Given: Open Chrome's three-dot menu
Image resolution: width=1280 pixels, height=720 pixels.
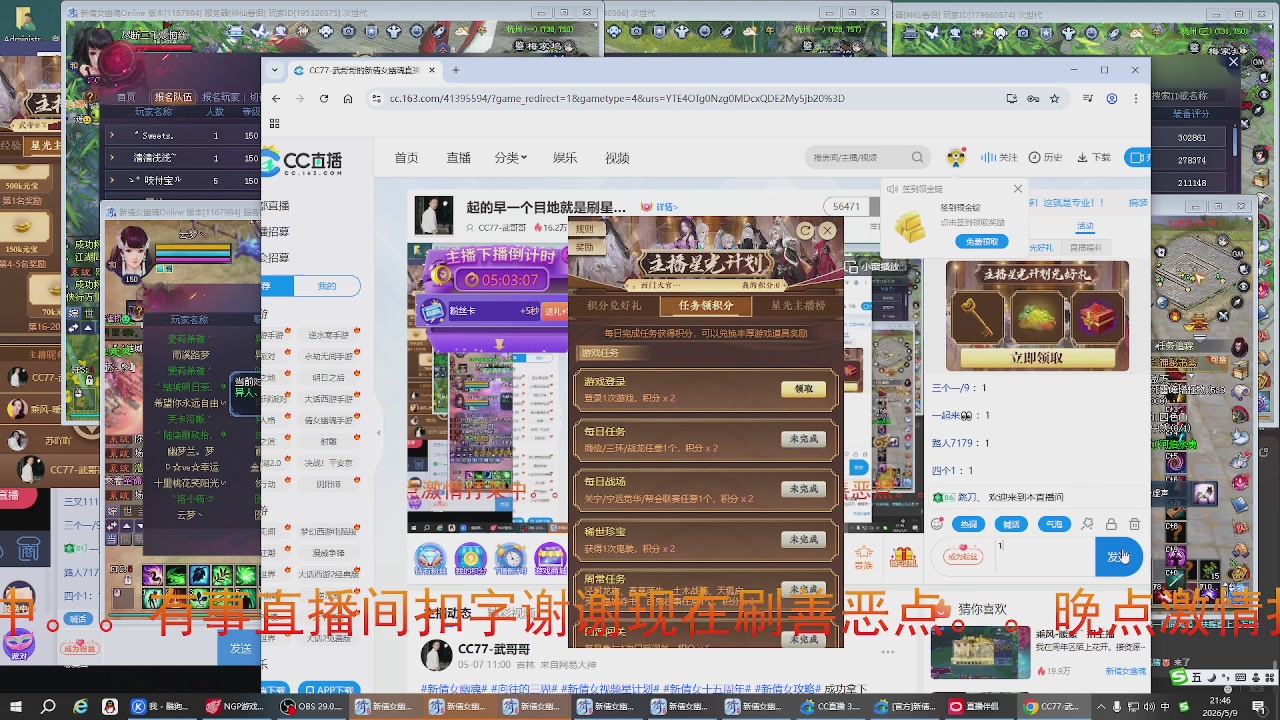Looking at the screenshot, I should (1136, 98).
